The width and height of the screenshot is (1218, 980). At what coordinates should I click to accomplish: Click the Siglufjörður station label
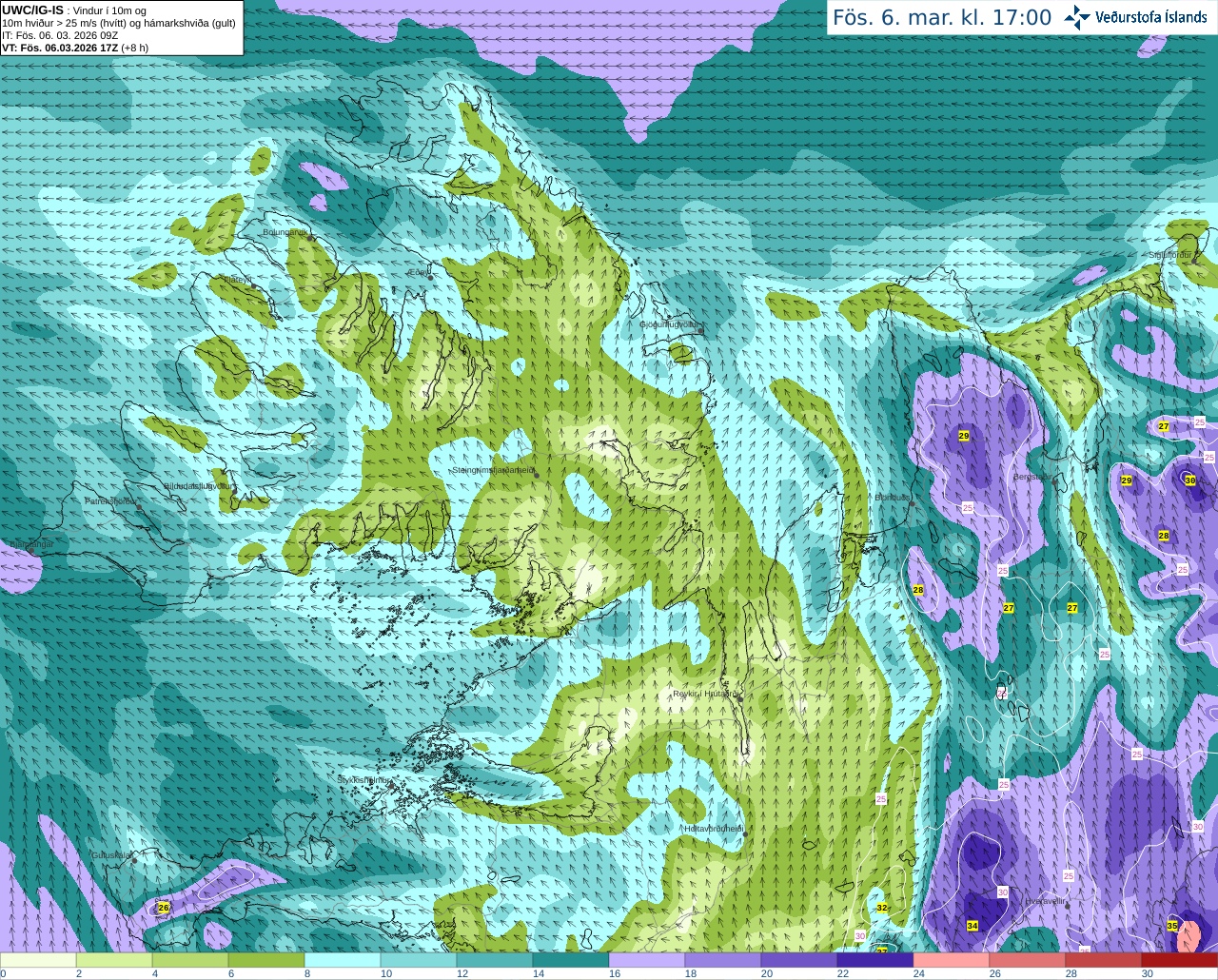[x=1170, y=255]
